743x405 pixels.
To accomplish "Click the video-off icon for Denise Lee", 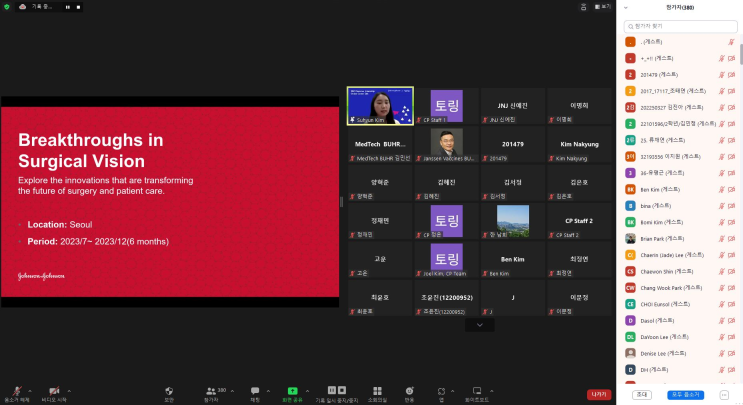I will (x=731, y=353).
